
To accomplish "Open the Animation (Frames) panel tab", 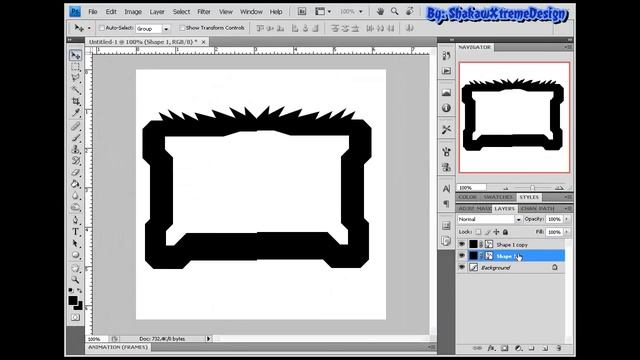I will point(118,347).
